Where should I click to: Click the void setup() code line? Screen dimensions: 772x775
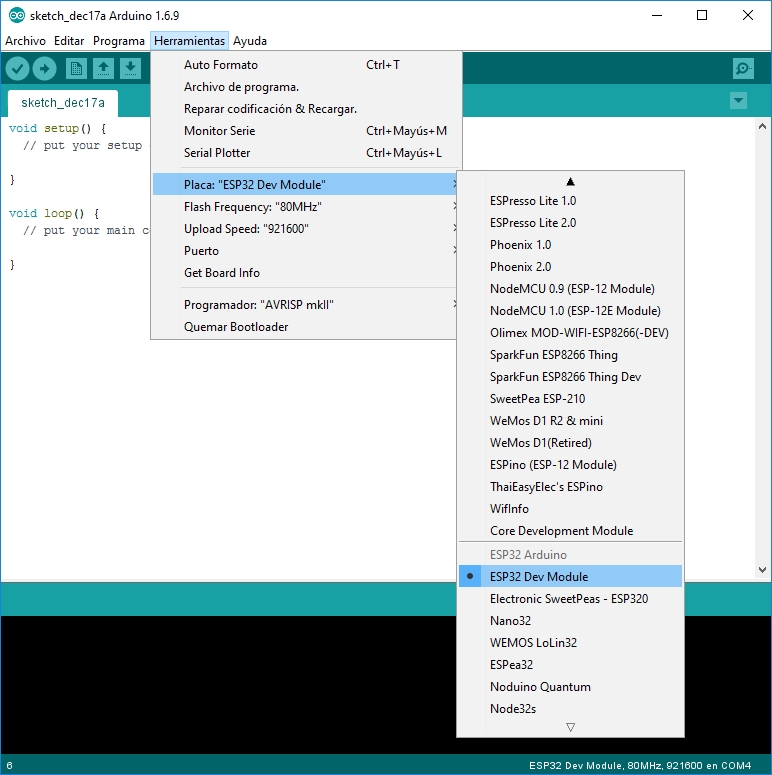click(57, 129)
